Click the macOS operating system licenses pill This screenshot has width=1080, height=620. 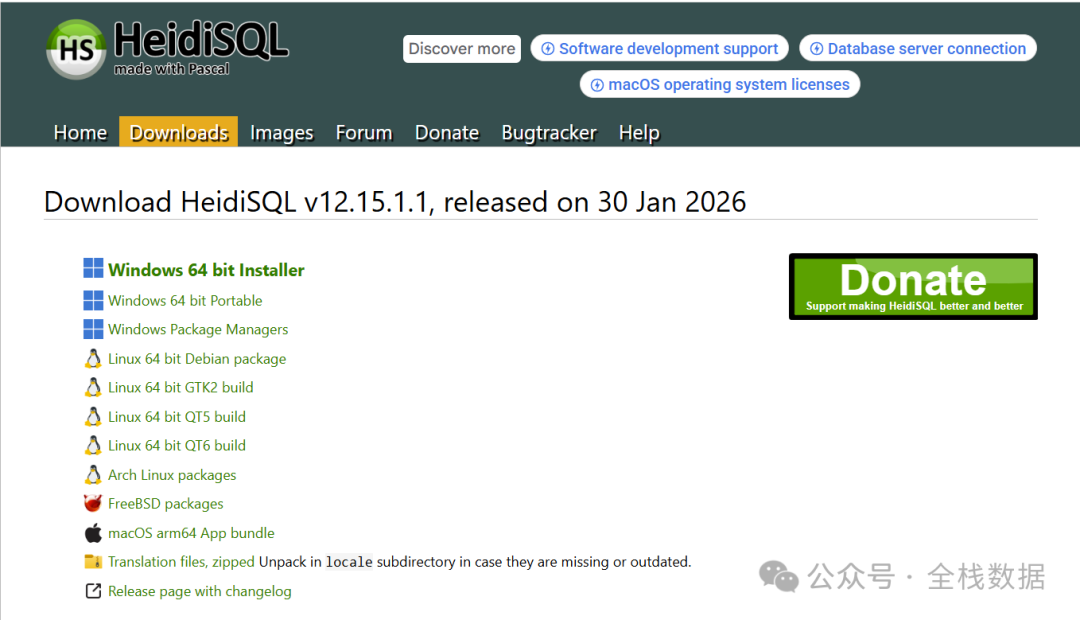point(719,85)
